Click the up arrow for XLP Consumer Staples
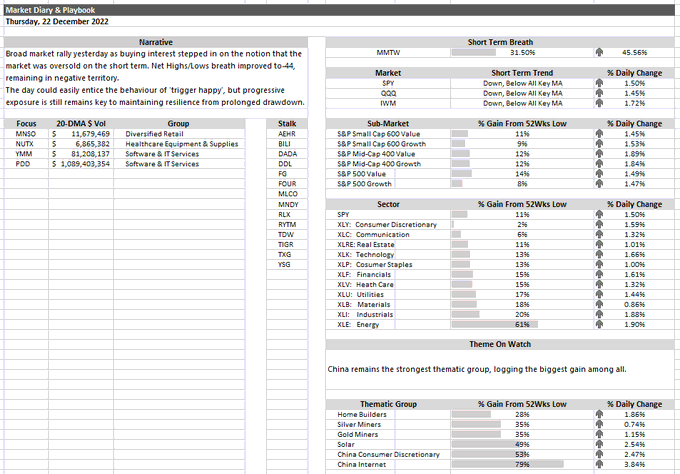The height and width of the screenshot is (474, 680). click(599, 264)
